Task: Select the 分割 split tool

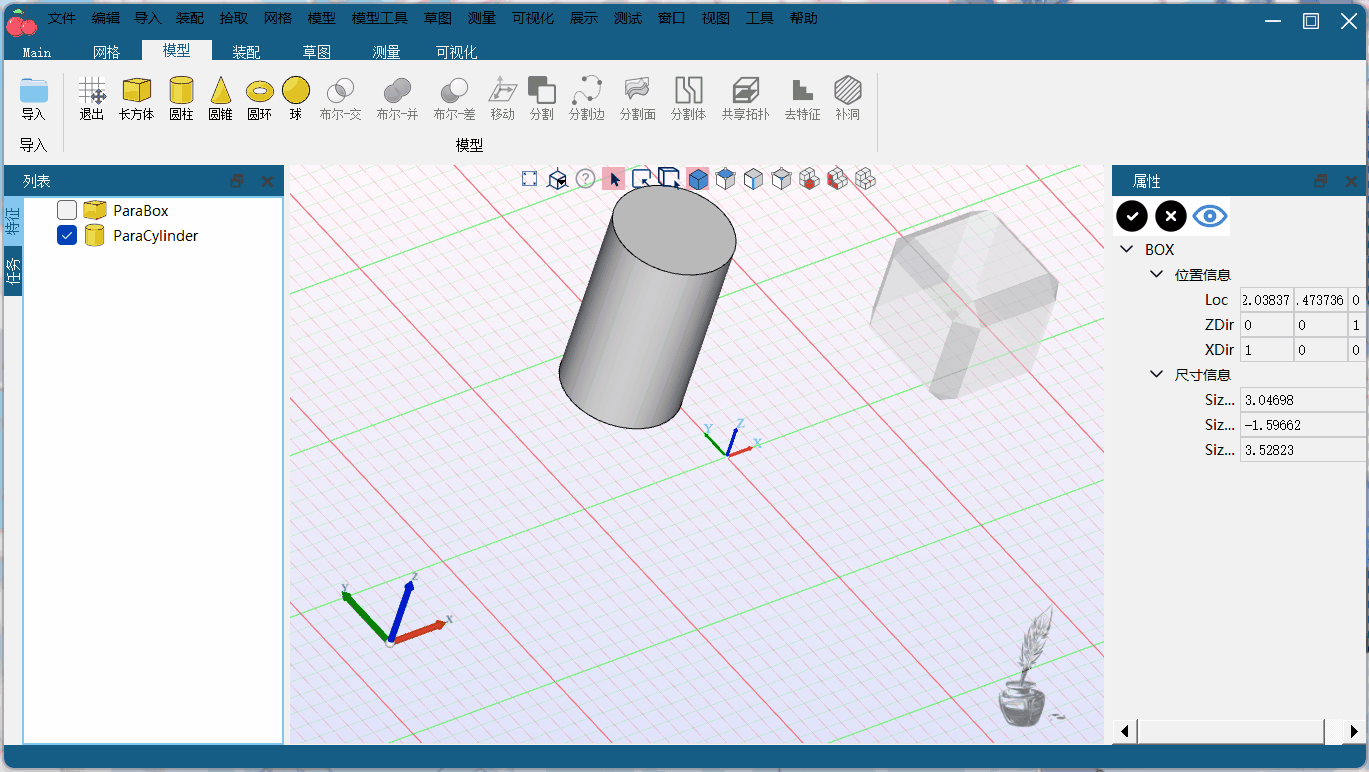Action: 541,90
